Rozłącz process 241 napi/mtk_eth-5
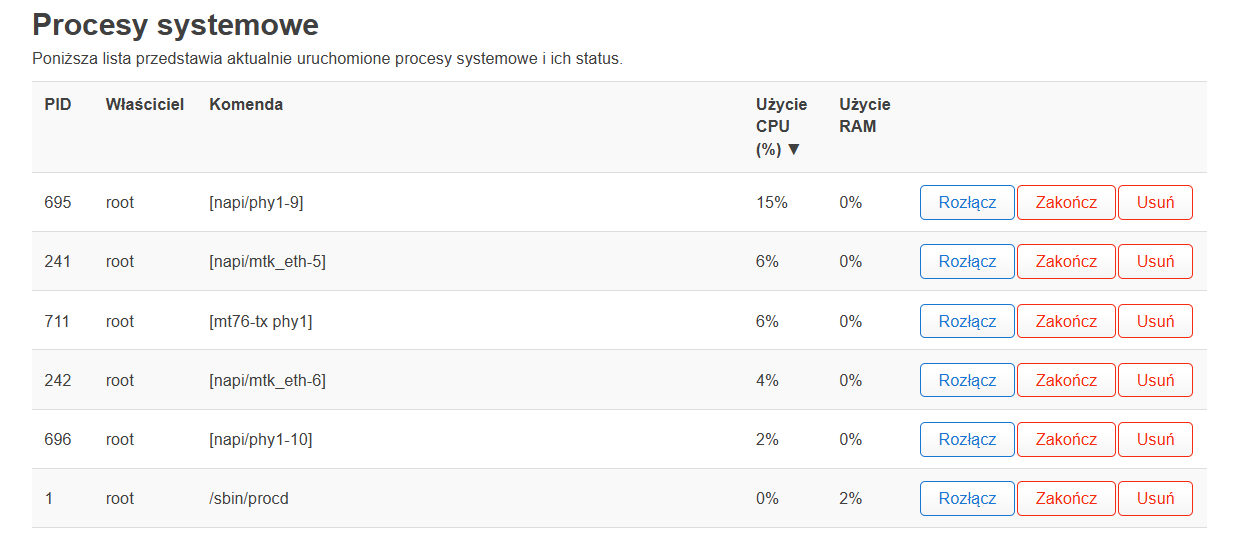 tap(967, 261)
